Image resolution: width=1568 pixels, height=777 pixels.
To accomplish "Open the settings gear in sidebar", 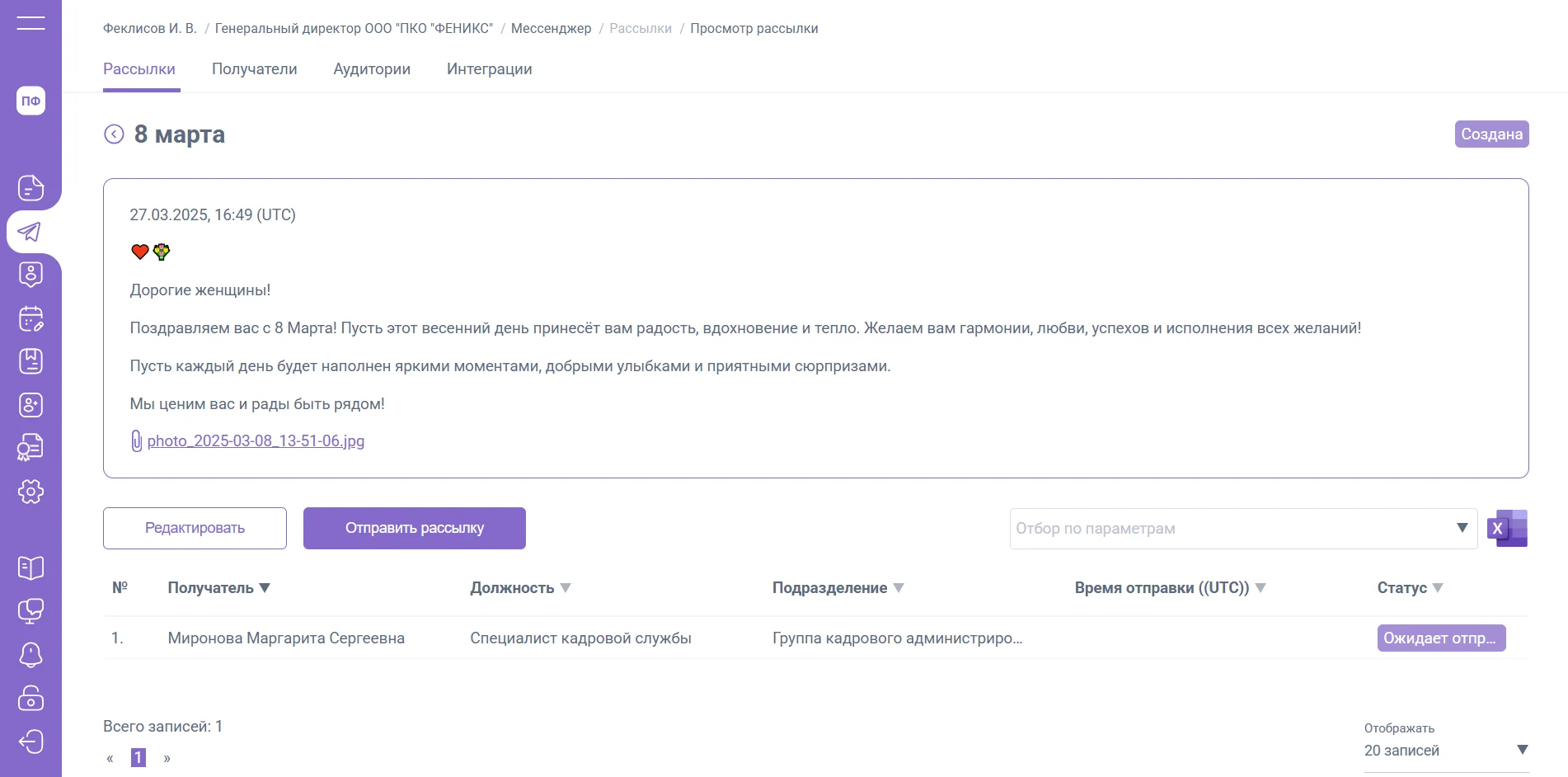I will pos(31,492).
